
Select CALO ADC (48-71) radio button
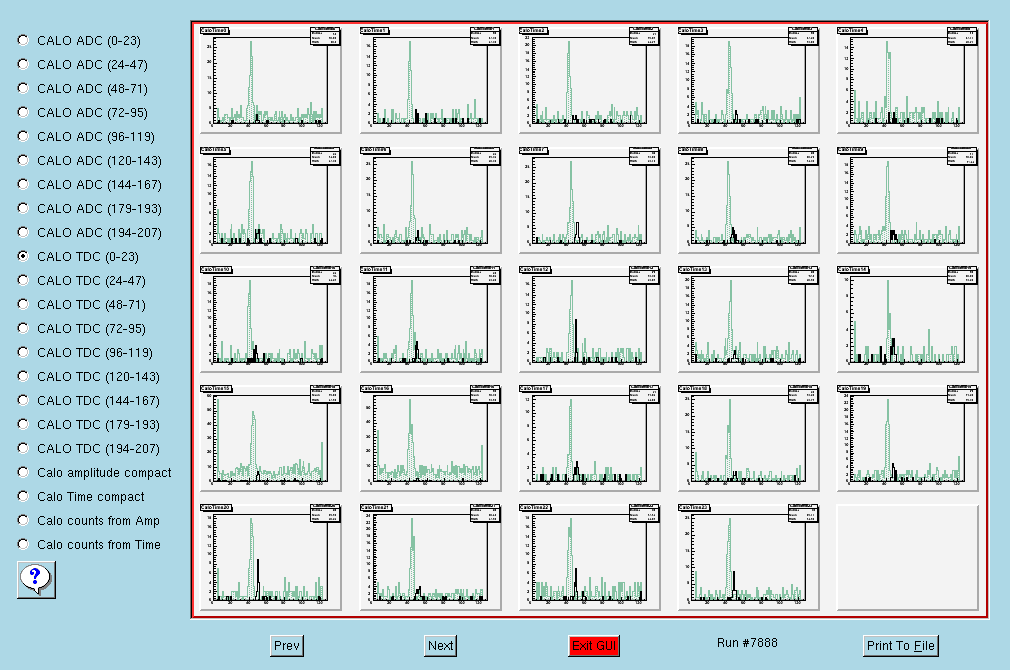[x=23, y=88]
